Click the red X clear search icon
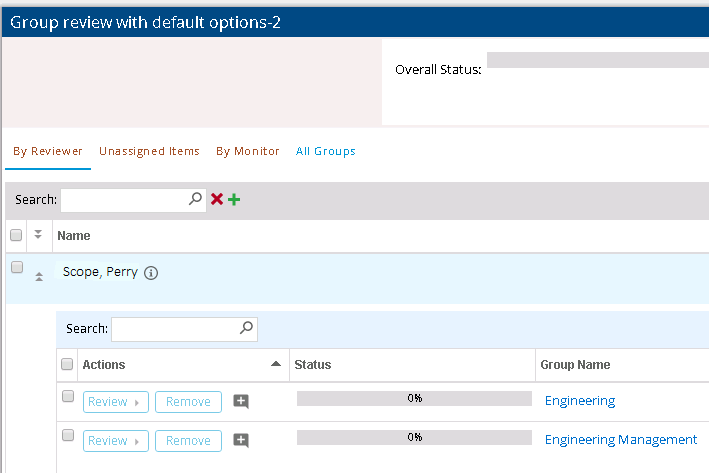This screenshot has width=709, height=473. coord(216,200)
